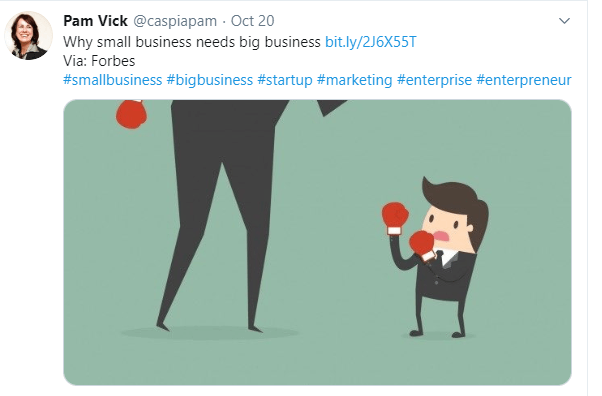602x396 pixels.
Task: Open the boxing illustration image
Action: tap(318, 242)
